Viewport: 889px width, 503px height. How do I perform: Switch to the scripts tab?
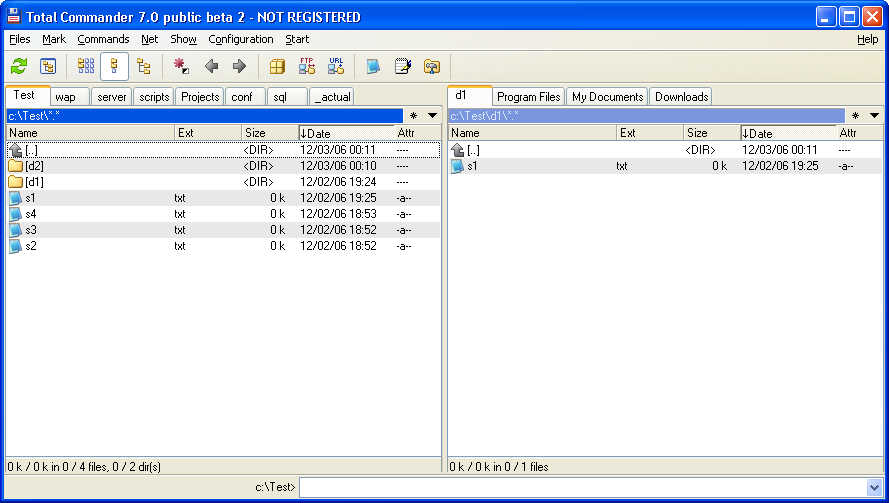(154, 97)
